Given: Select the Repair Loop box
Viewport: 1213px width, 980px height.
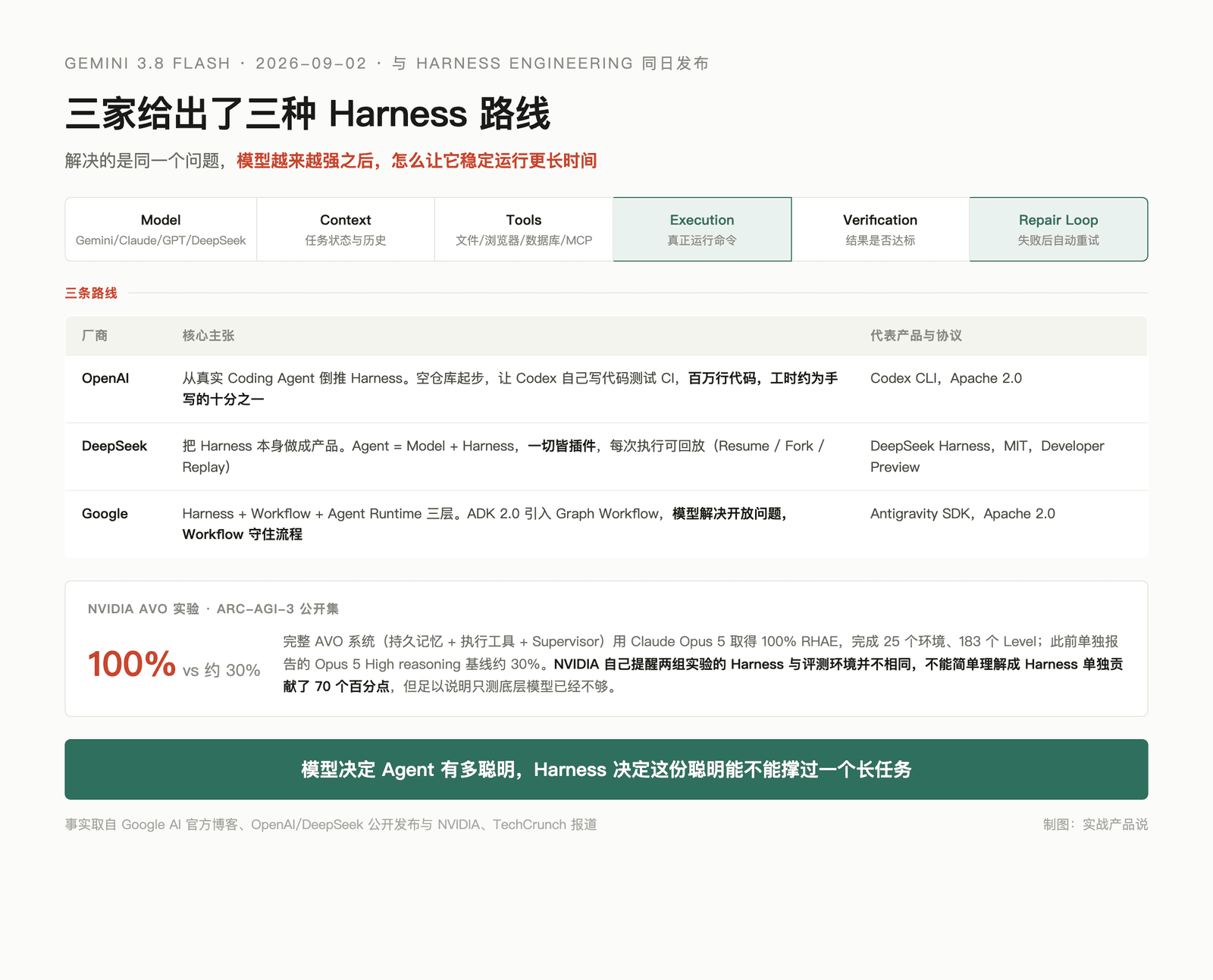Looking at the screenshot, I should 1058,230.
